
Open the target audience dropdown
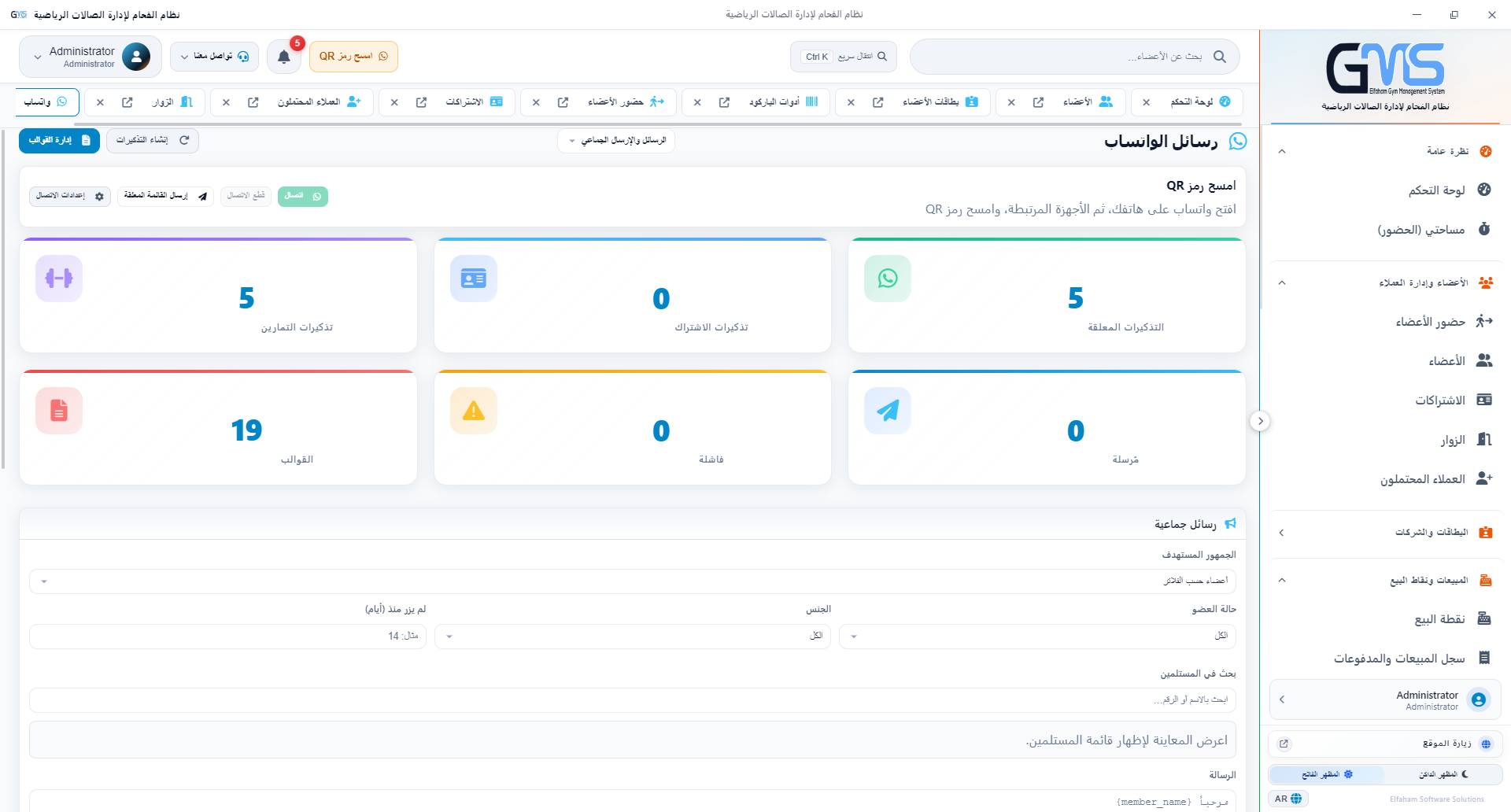633,581
